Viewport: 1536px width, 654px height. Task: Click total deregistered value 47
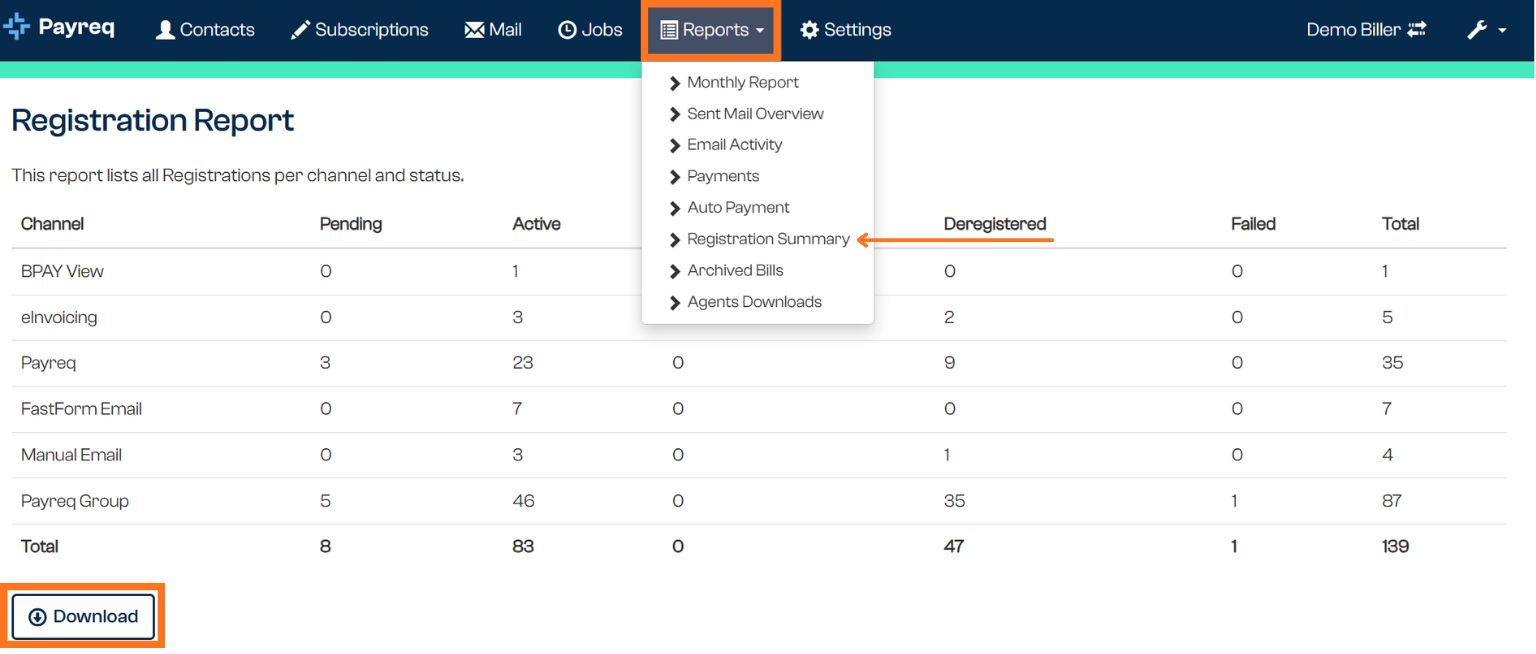point(954,547)
